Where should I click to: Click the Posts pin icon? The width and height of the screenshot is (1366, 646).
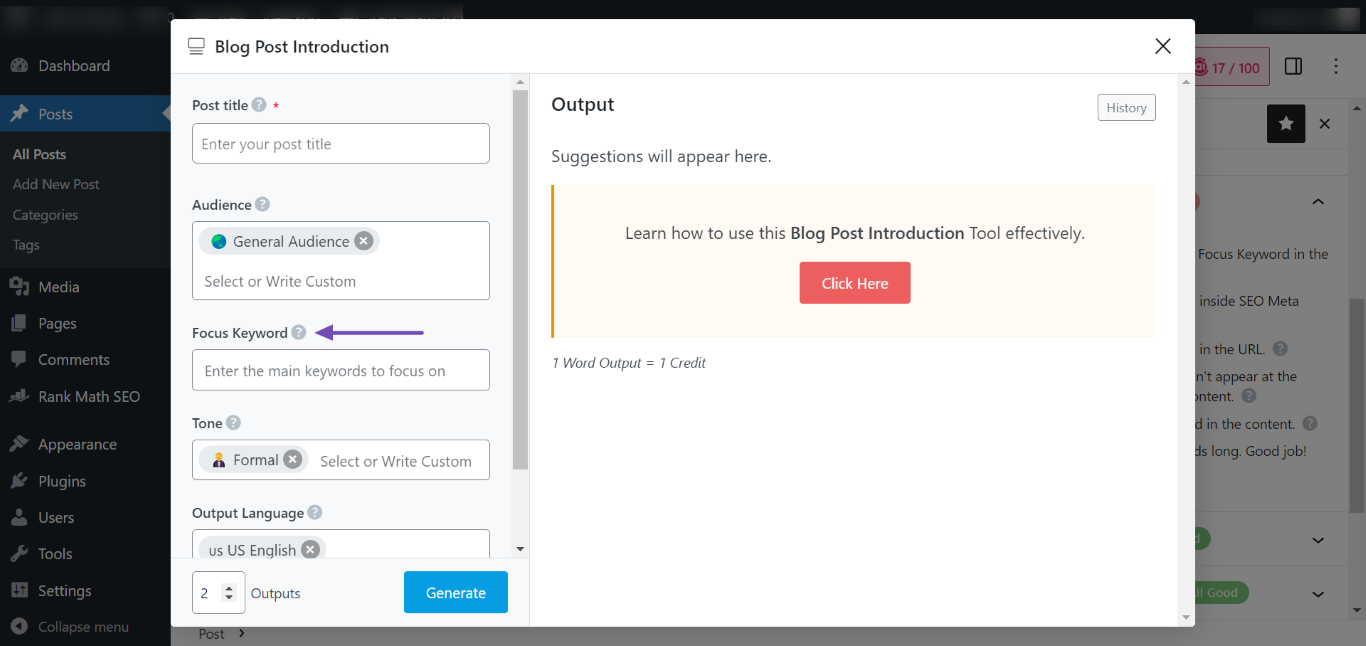pos(19,114)
